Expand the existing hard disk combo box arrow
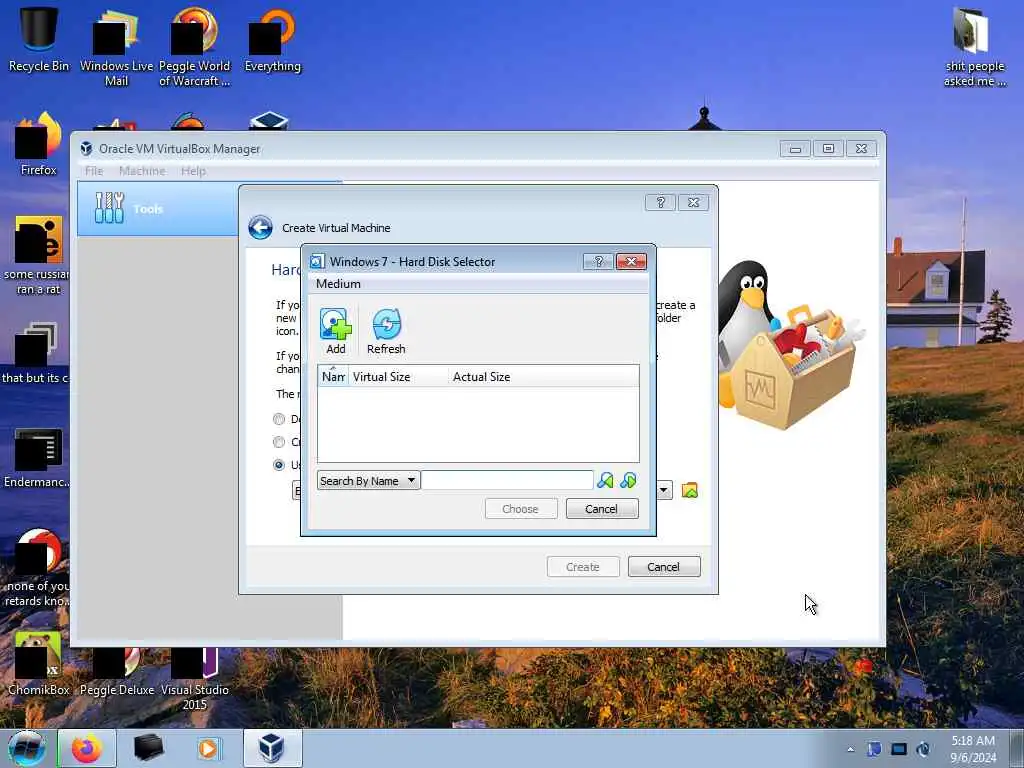The height and width of the screenshot is (768, 1024). [664, 490]
